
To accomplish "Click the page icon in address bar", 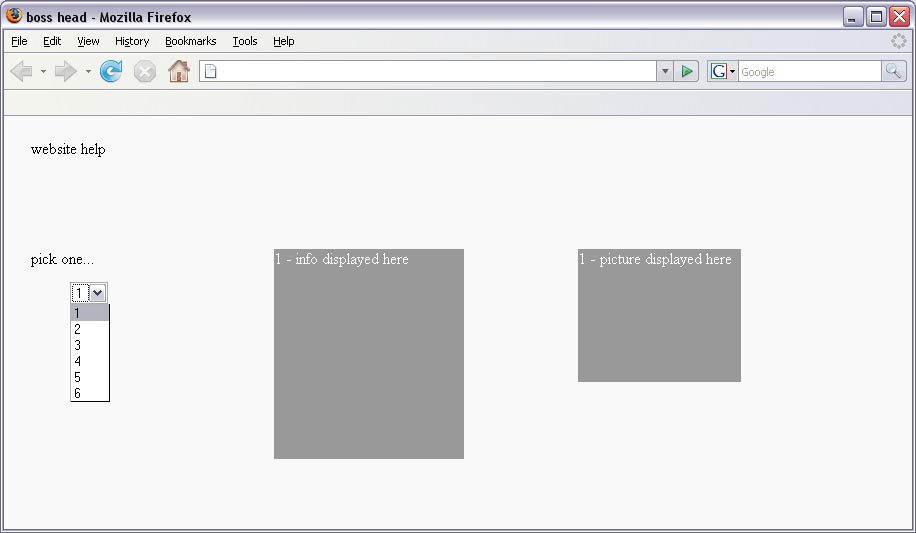I will coord(210,71).
